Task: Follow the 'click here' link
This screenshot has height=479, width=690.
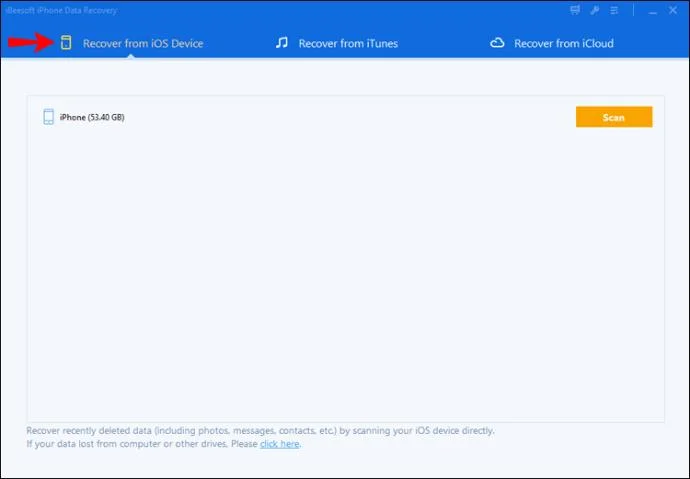Action: [279, 444]
